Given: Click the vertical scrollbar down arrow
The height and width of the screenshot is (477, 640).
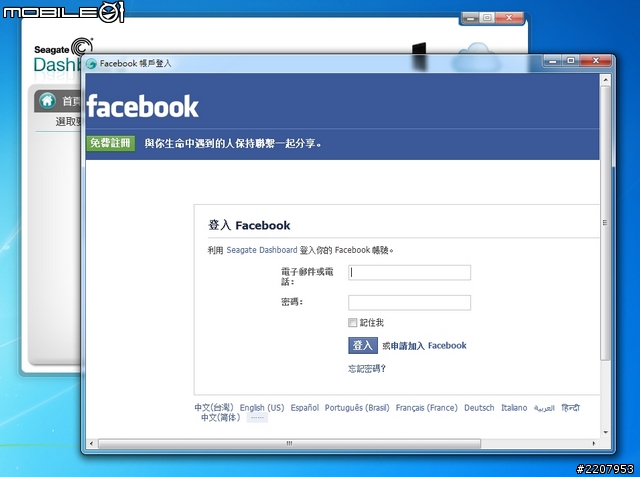Looking at the screenshot, I should [x=605, y=432].
